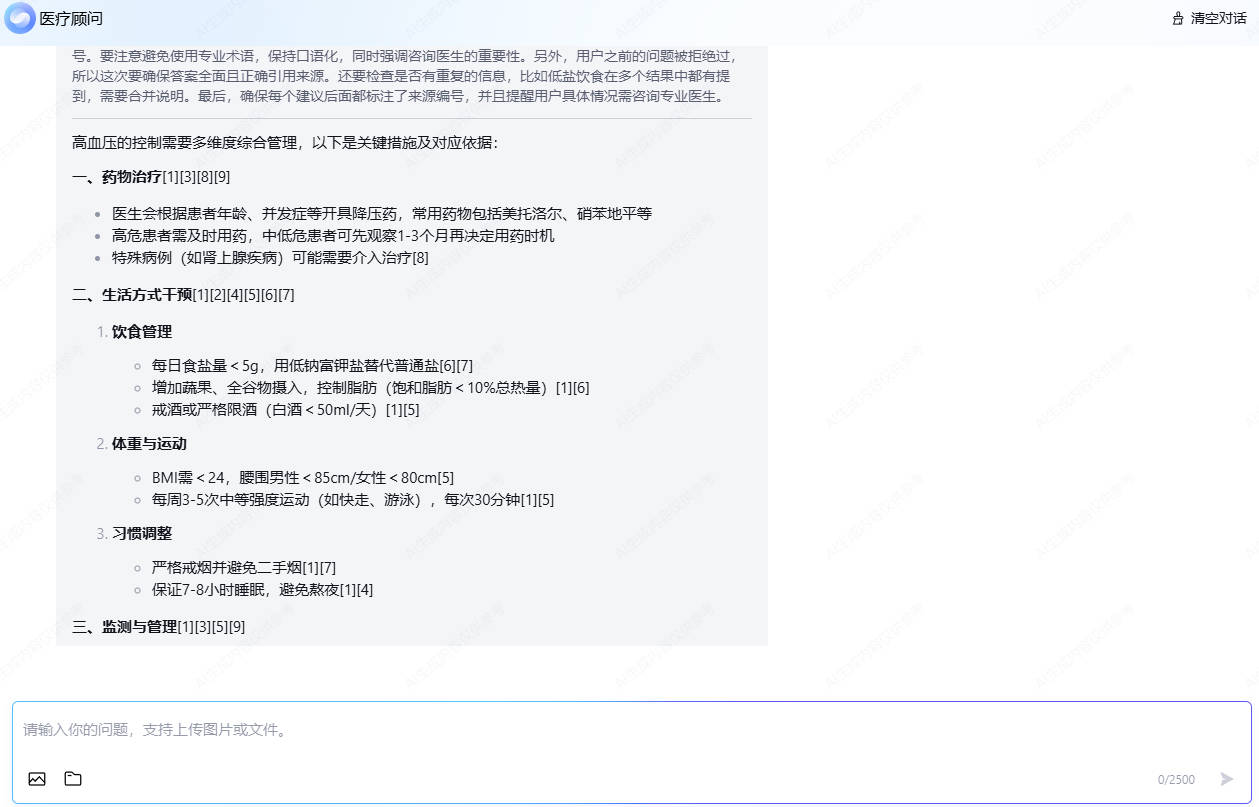Click the 0/2500 character counter
This screenshot has width=1259, height=807.
(1176, 780)
